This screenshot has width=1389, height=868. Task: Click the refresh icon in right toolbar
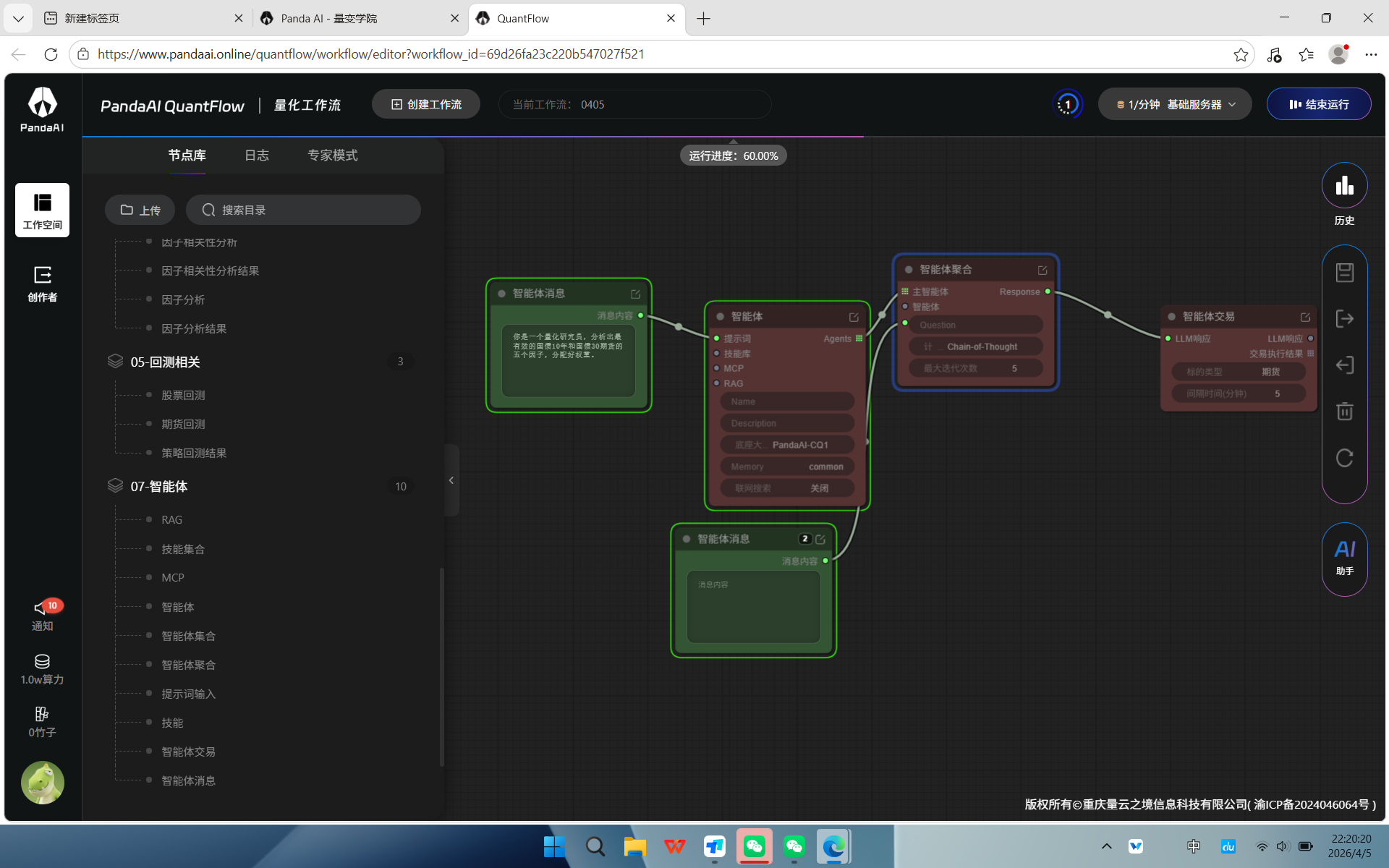click(1344, 458)
